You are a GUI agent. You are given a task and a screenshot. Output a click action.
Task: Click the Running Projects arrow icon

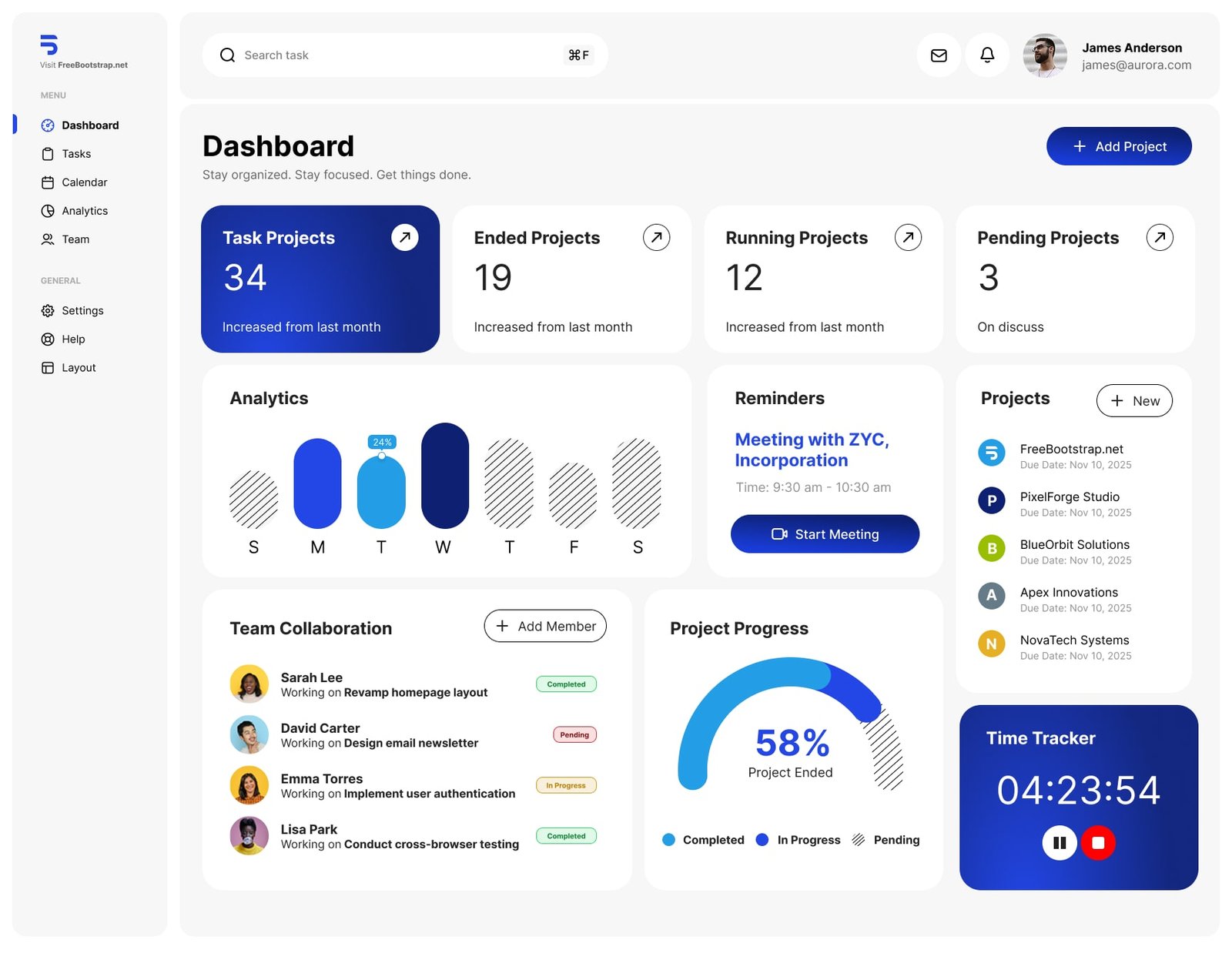tap(908, 238)
